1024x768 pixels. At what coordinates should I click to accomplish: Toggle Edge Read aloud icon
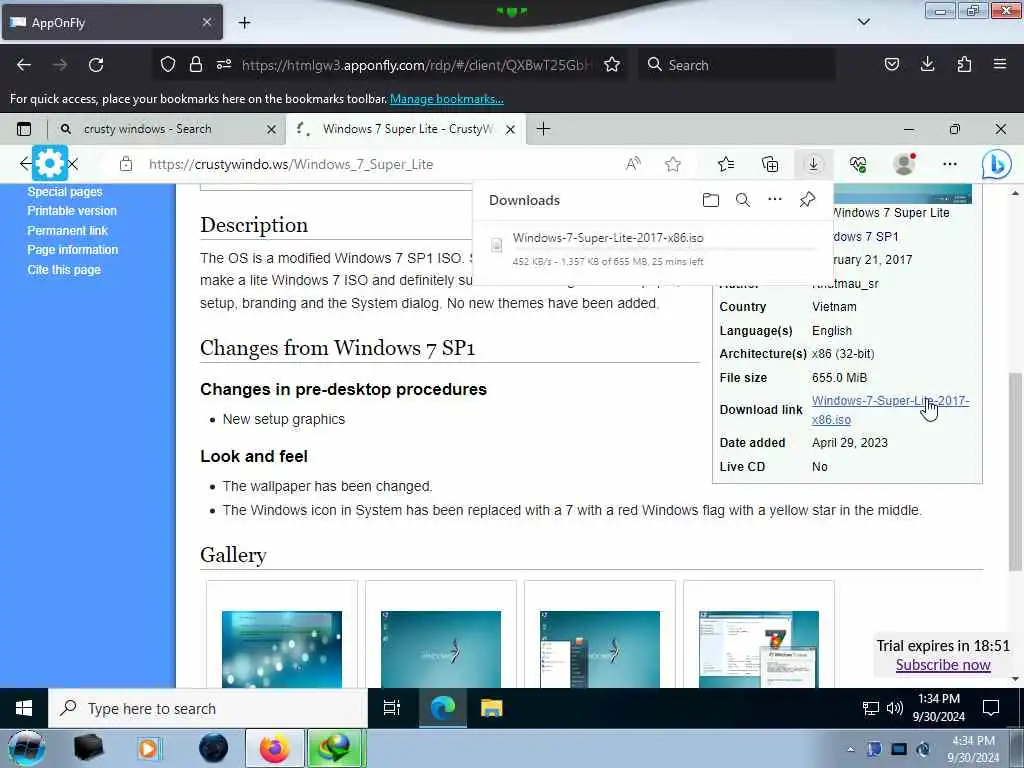pos(633,164)
